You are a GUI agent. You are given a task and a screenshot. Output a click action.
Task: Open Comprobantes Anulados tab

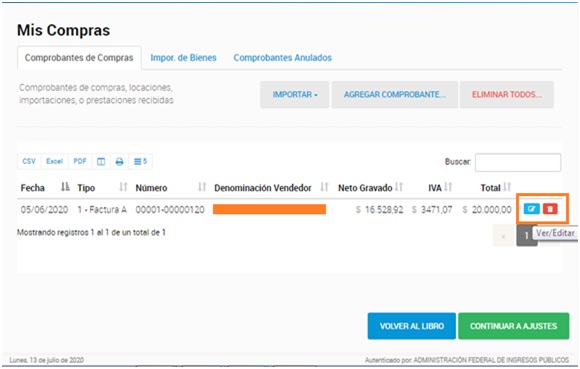283,58
